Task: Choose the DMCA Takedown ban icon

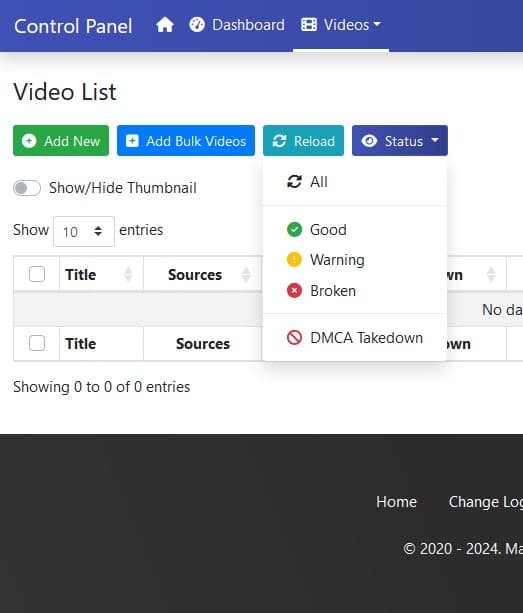Action: click(294, 337)
